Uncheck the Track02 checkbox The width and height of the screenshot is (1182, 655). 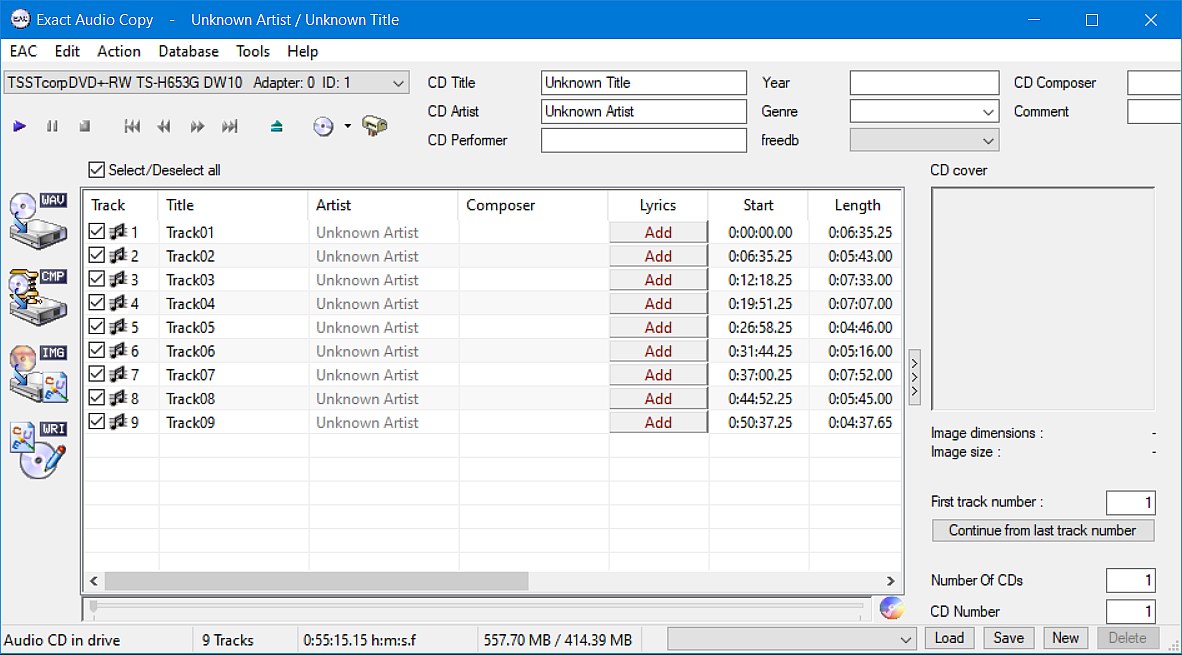point(96,255)
